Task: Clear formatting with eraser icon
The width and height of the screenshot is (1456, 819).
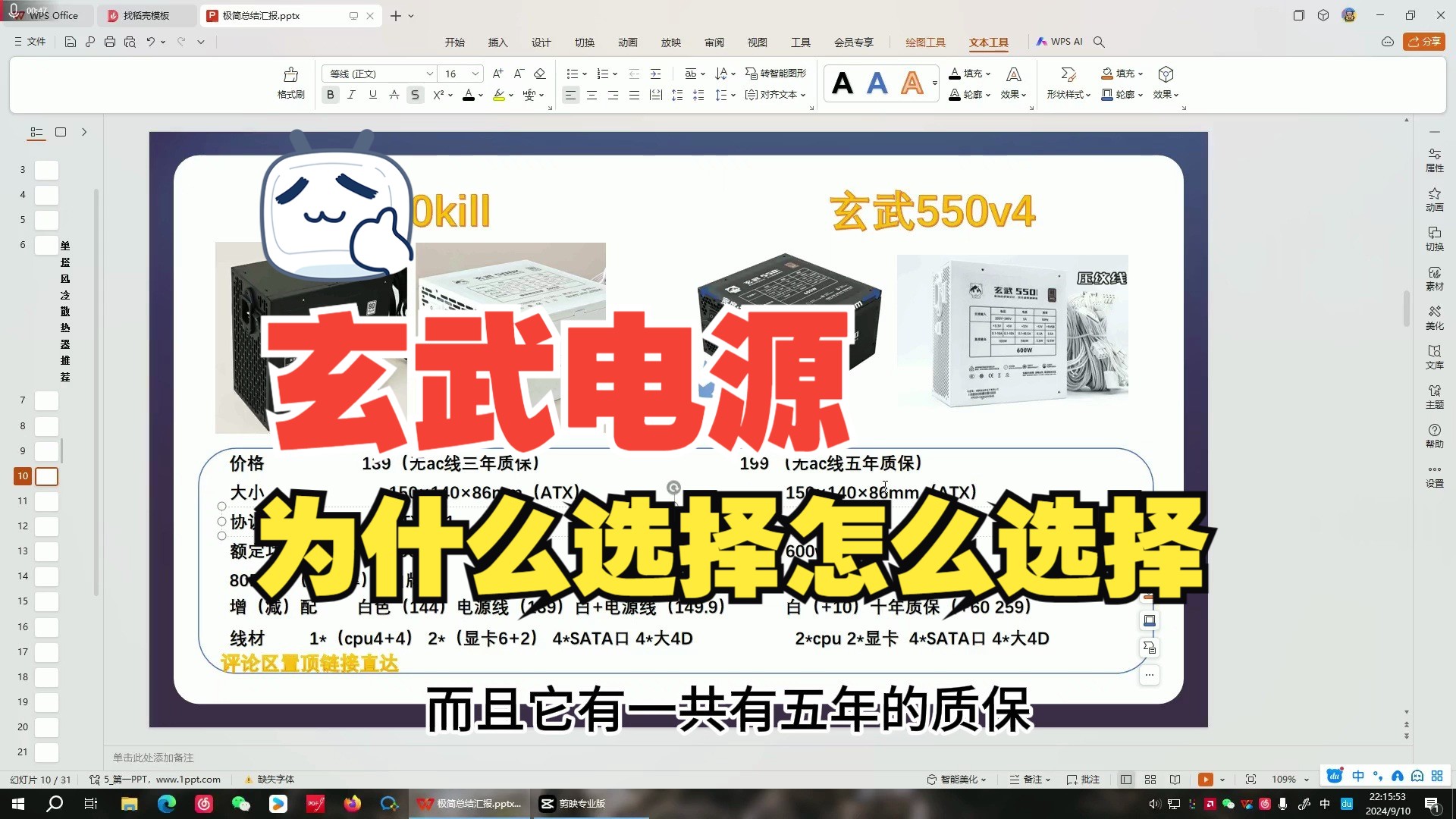Action: click(540, 74)
